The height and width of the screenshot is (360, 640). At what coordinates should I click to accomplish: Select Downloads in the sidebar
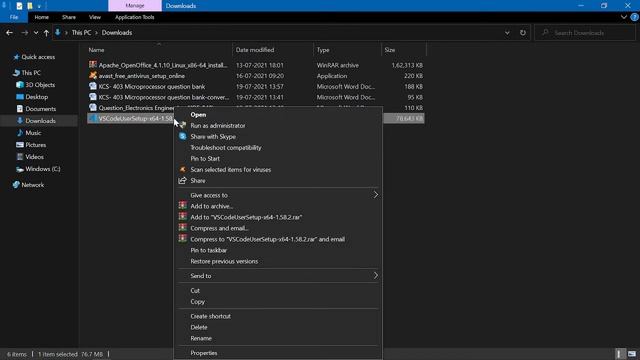click(x=40, y=121)
